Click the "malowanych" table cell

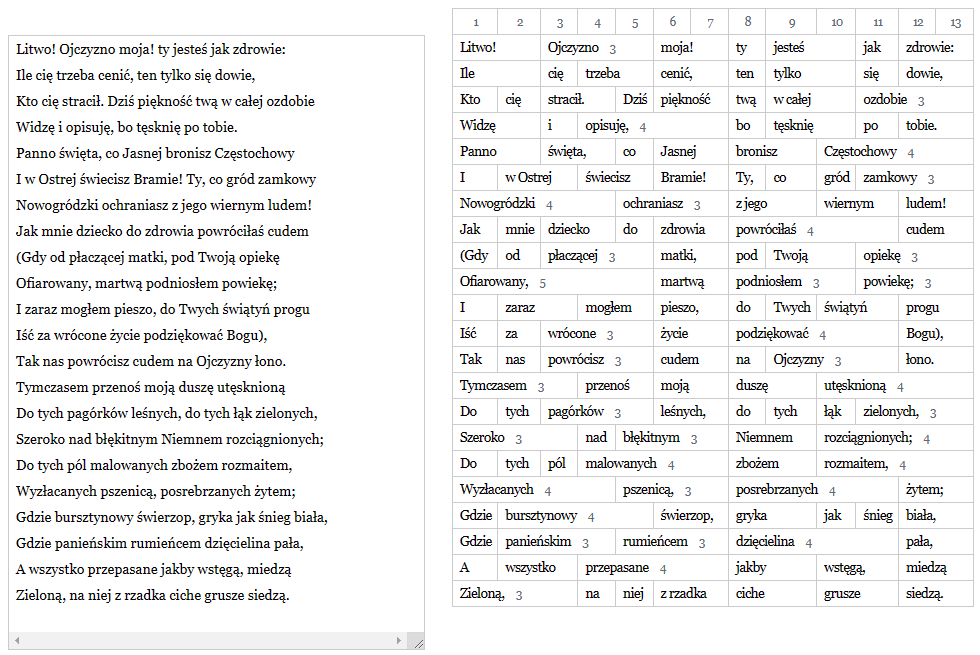[653, 464]
